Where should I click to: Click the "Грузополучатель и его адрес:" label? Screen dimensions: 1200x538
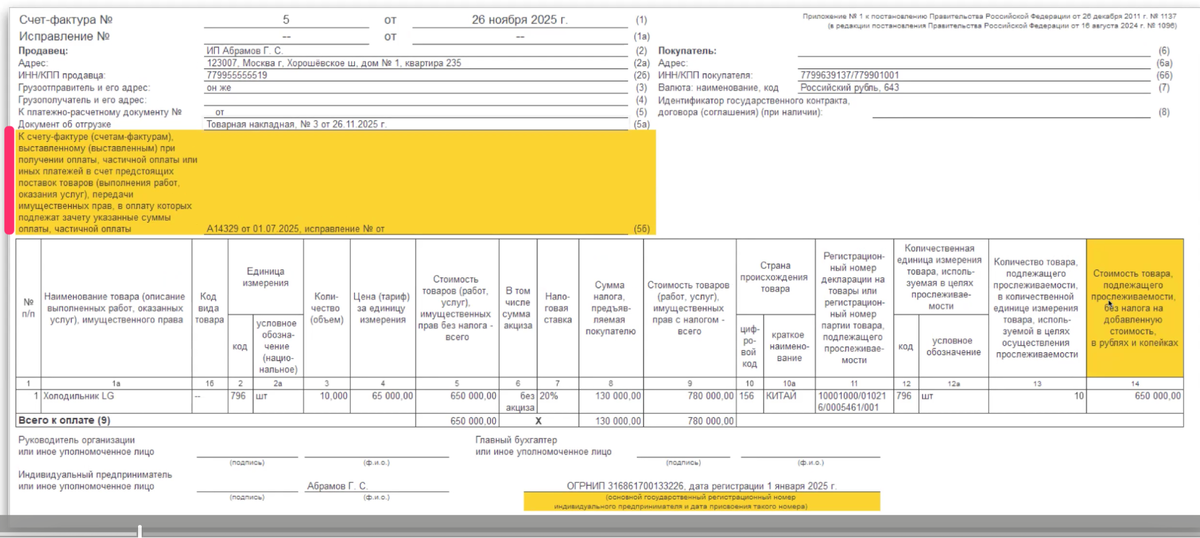click(x=80, y=100)
